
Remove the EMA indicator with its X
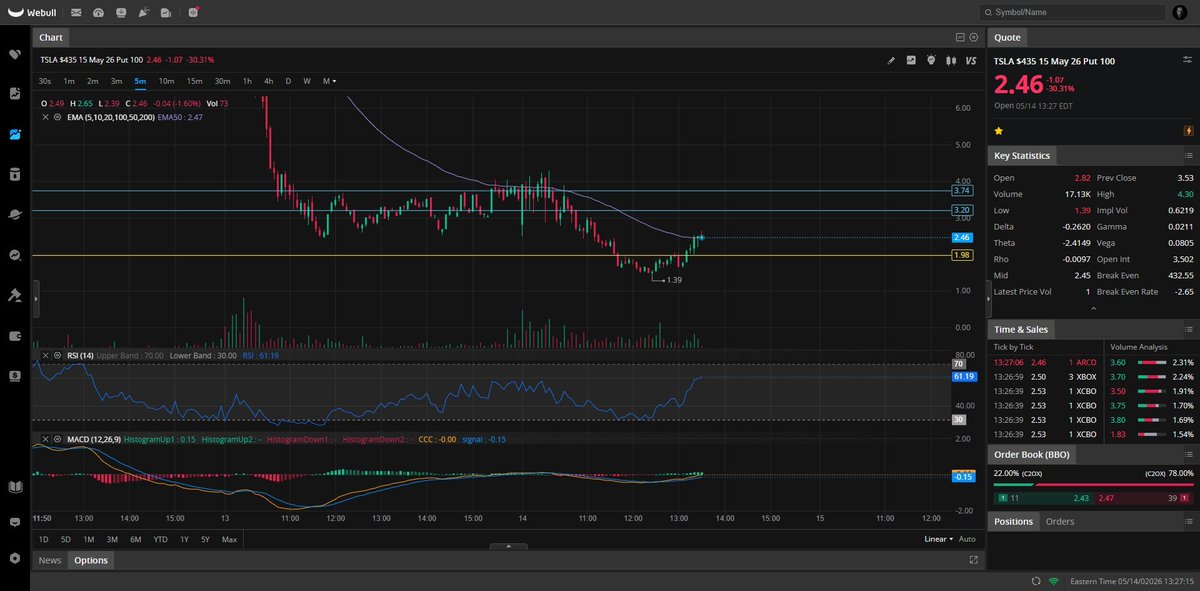[x=44, y=117]
